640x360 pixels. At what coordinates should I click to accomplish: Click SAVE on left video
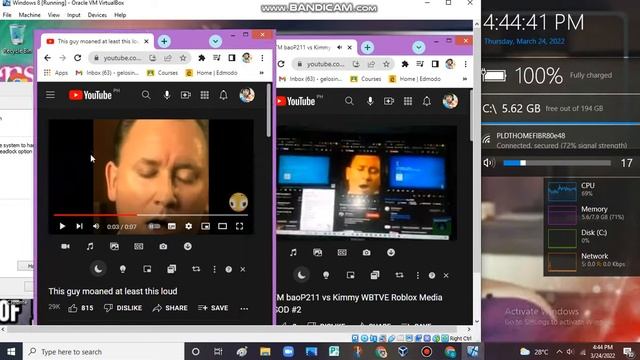(213, 308)
